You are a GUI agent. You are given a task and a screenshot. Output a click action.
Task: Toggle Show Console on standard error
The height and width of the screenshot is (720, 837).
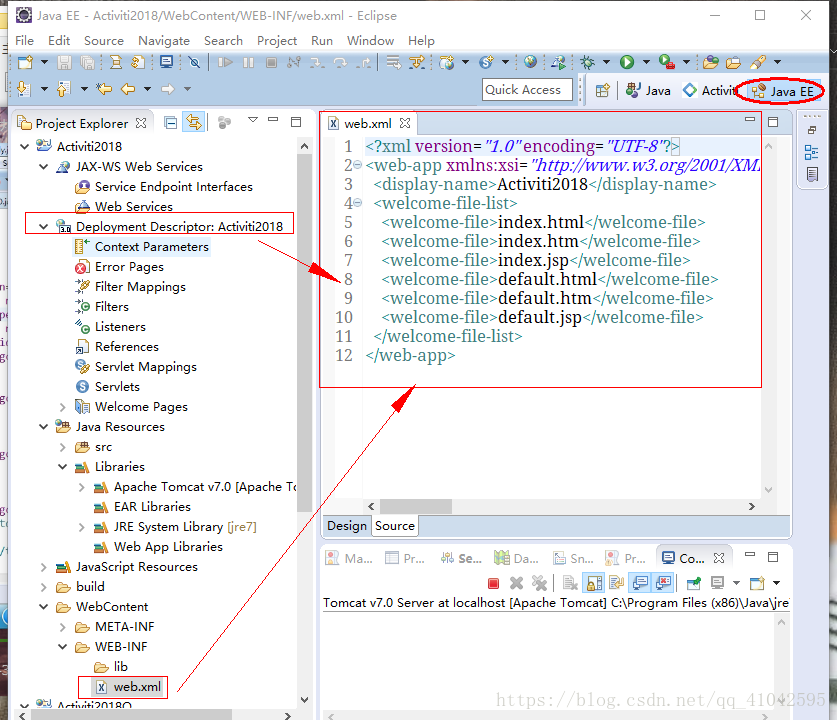click(x=663, y=583)
